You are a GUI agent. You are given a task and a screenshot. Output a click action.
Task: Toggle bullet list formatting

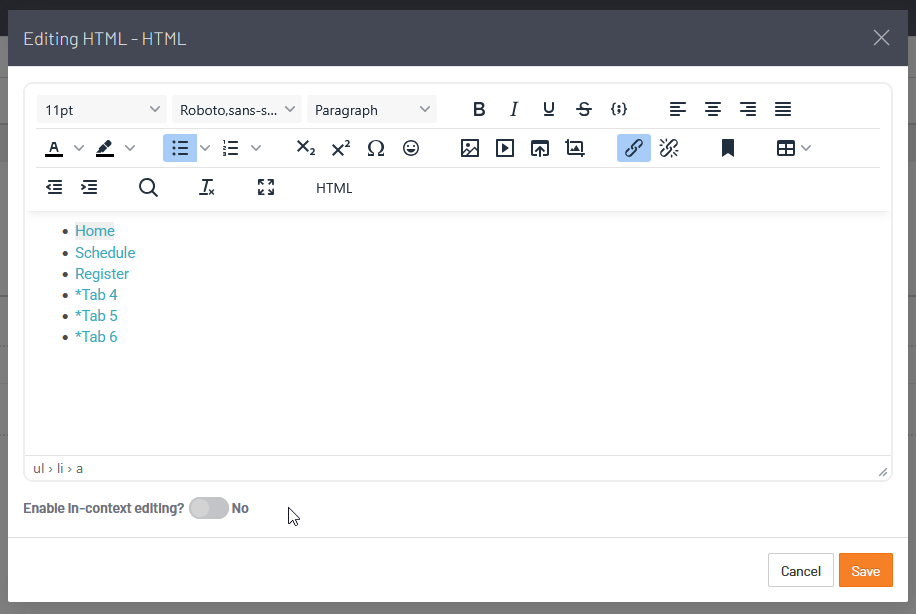pyautogui.click(x=180, y=148)
